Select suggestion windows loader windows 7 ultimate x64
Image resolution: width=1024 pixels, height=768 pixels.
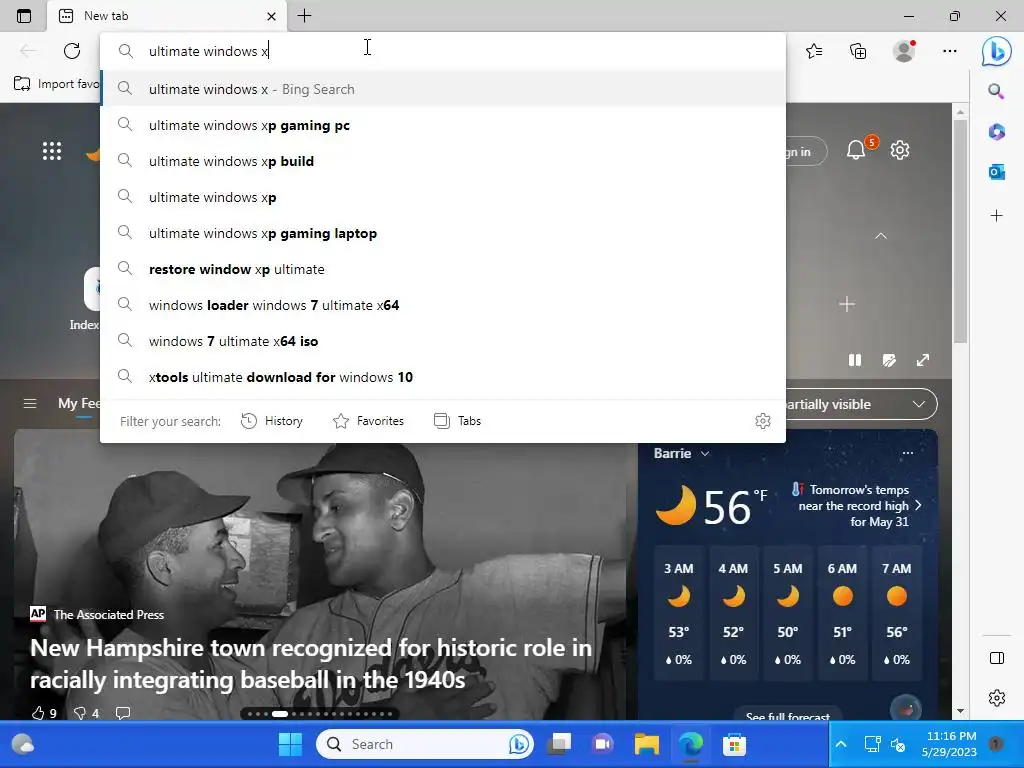[443, 305]
